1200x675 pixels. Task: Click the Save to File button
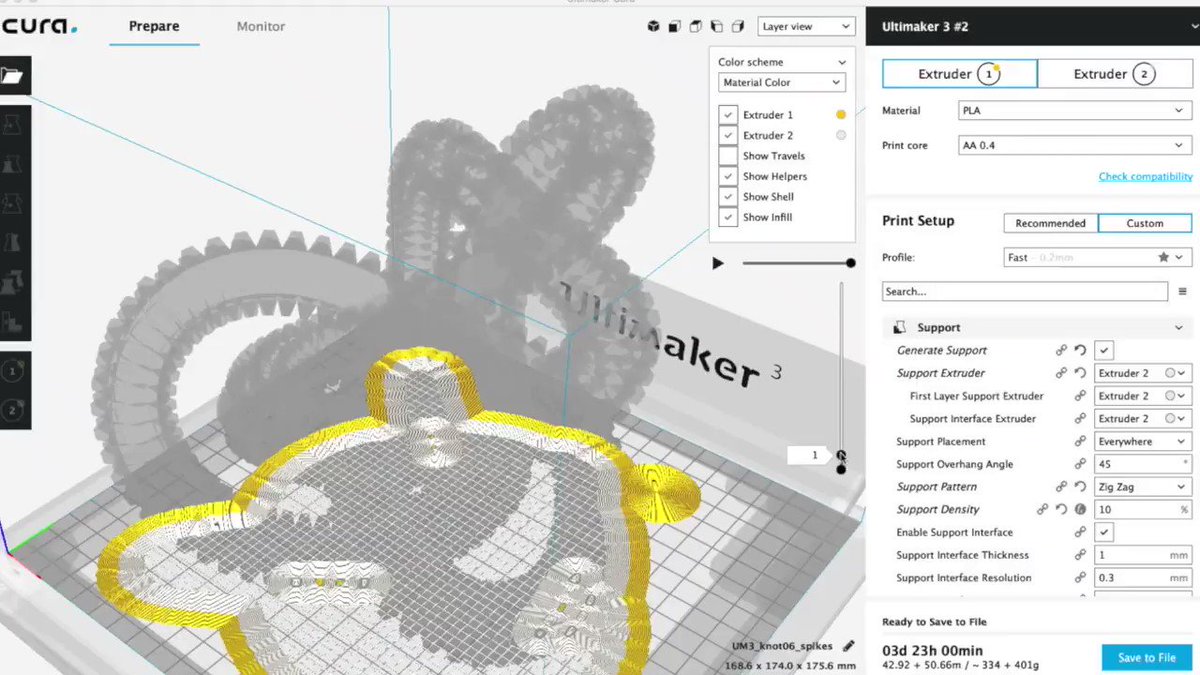pos(1146,657)
